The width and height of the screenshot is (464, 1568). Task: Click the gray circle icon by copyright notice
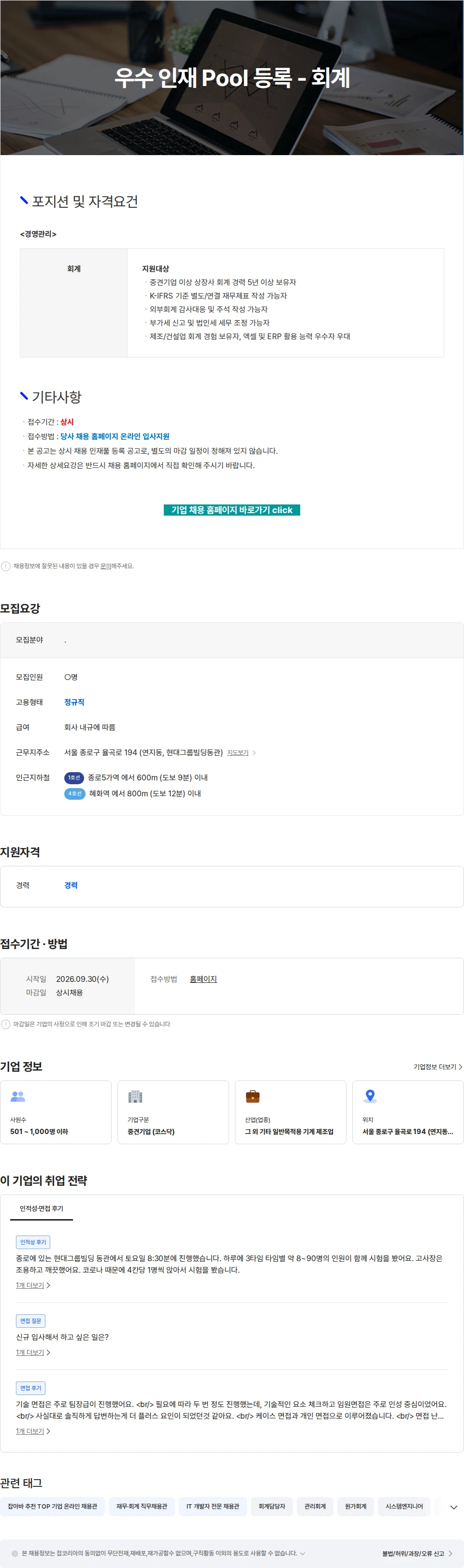[15, 1554]
